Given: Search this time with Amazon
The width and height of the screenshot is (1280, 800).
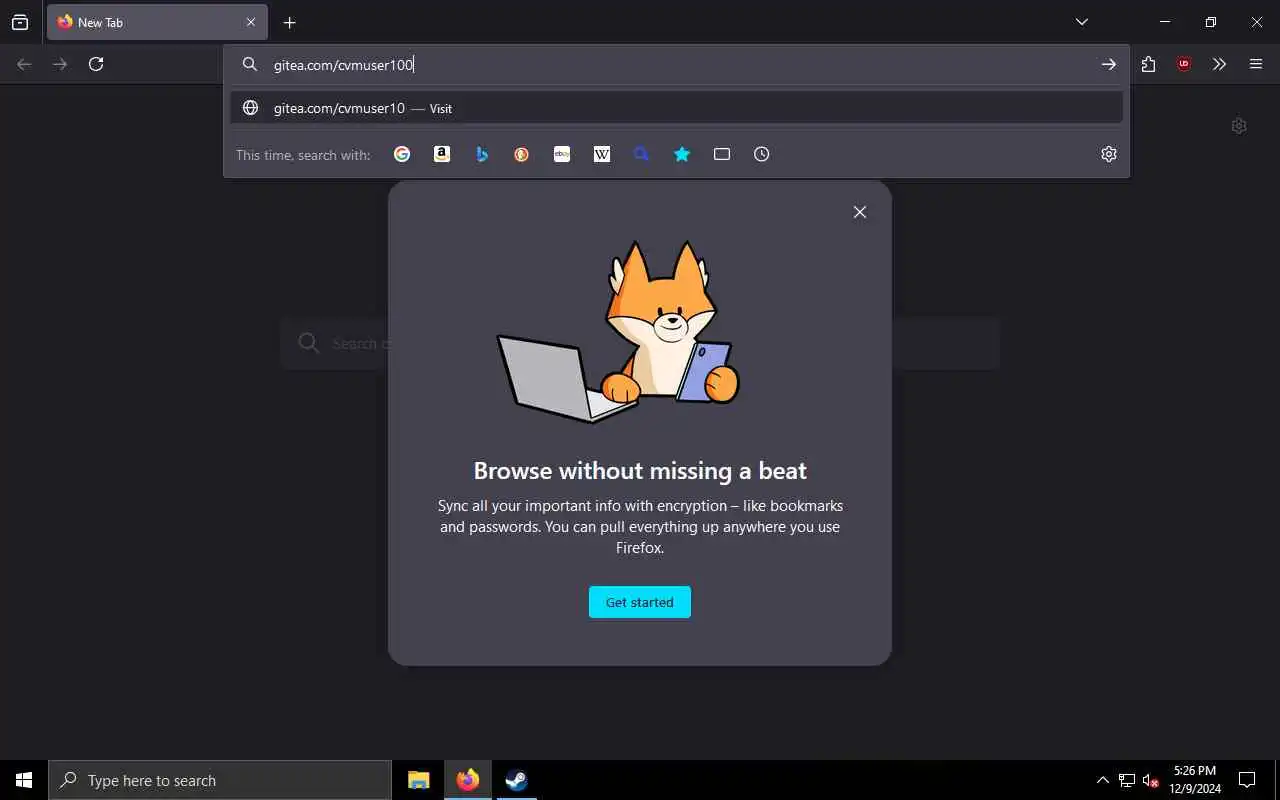Looking at the screenshot, I should pos(442,154).
